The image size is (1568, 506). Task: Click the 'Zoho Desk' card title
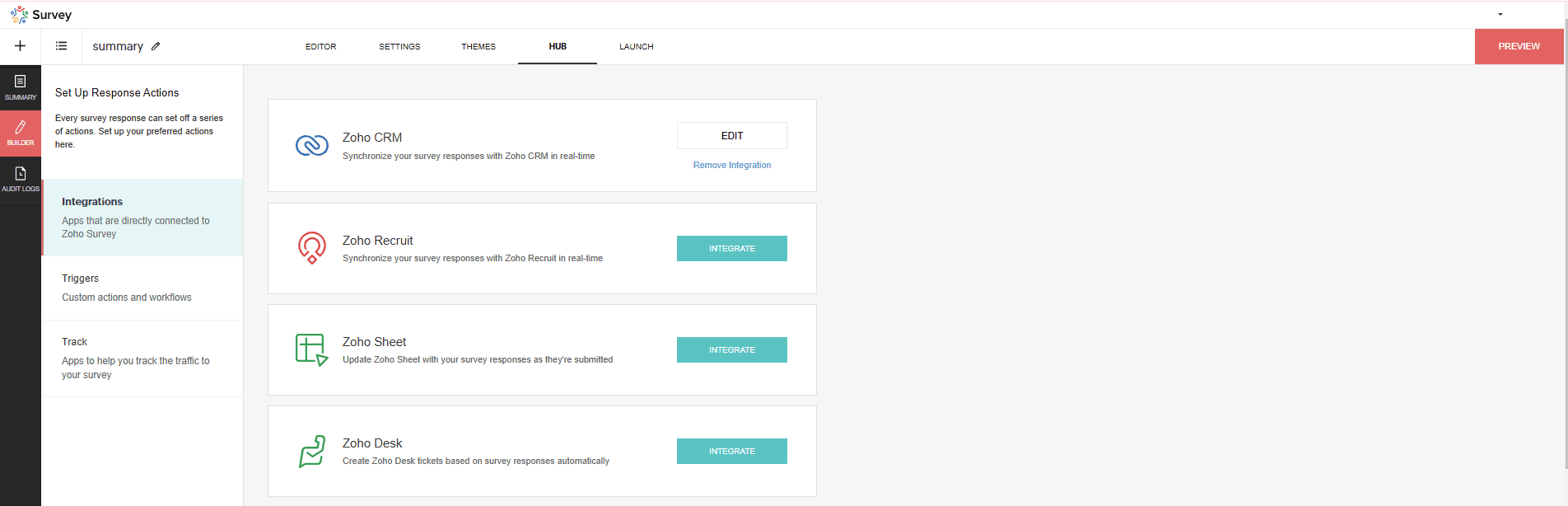[x=372, y=443]
